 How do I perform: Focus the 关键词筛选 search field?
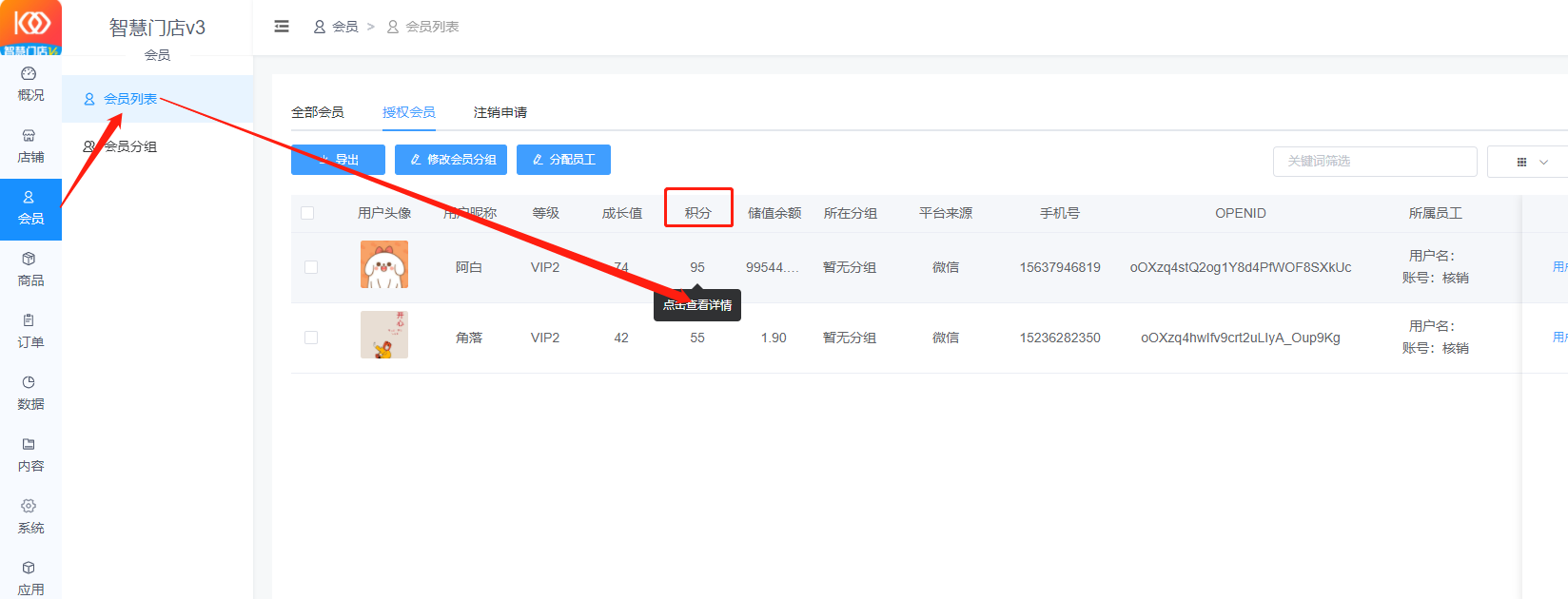pos(1375,162)
